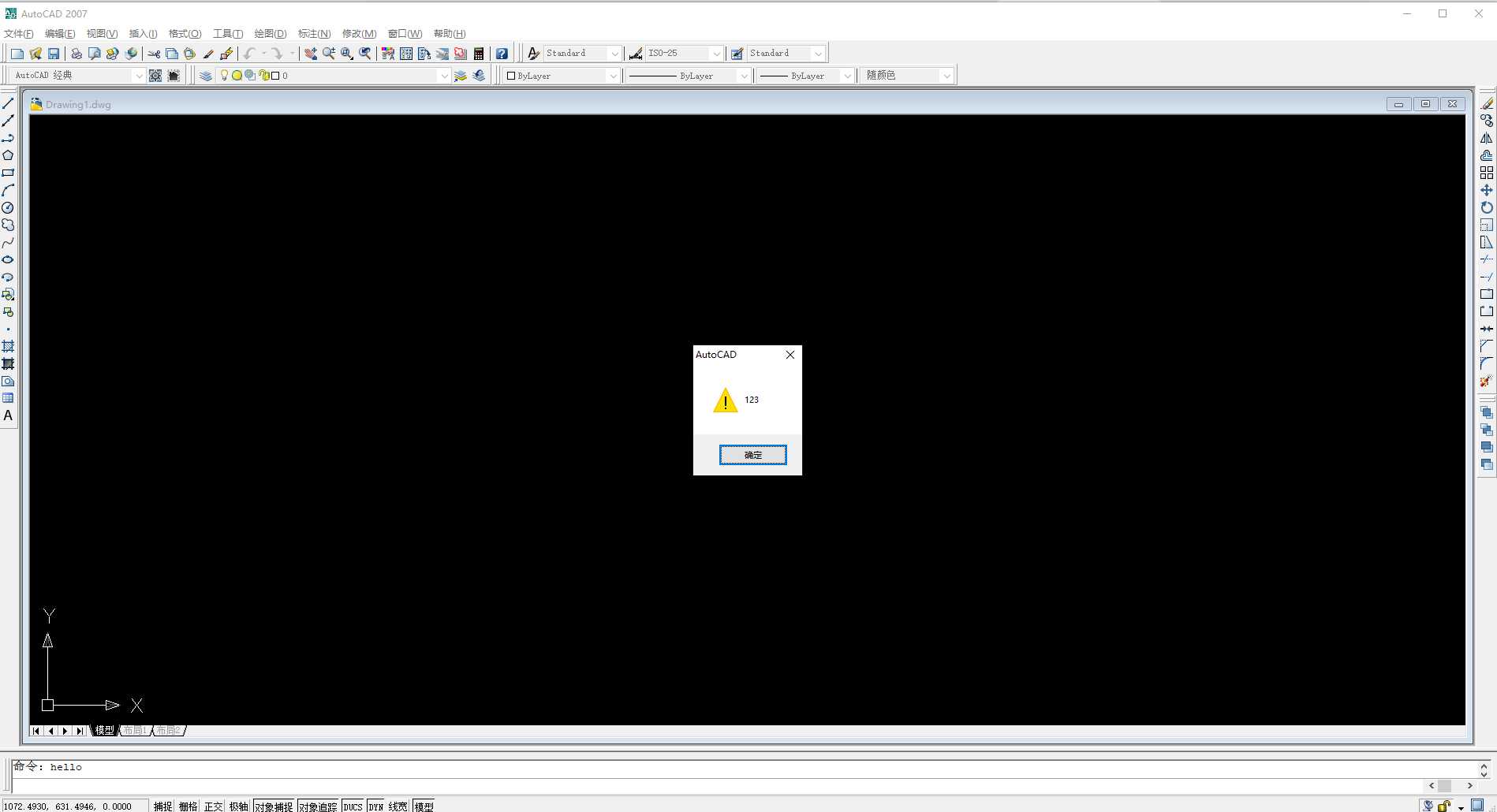
Task: Click the toolbar lock icon in the status tray
Action: coord(1443,806)
